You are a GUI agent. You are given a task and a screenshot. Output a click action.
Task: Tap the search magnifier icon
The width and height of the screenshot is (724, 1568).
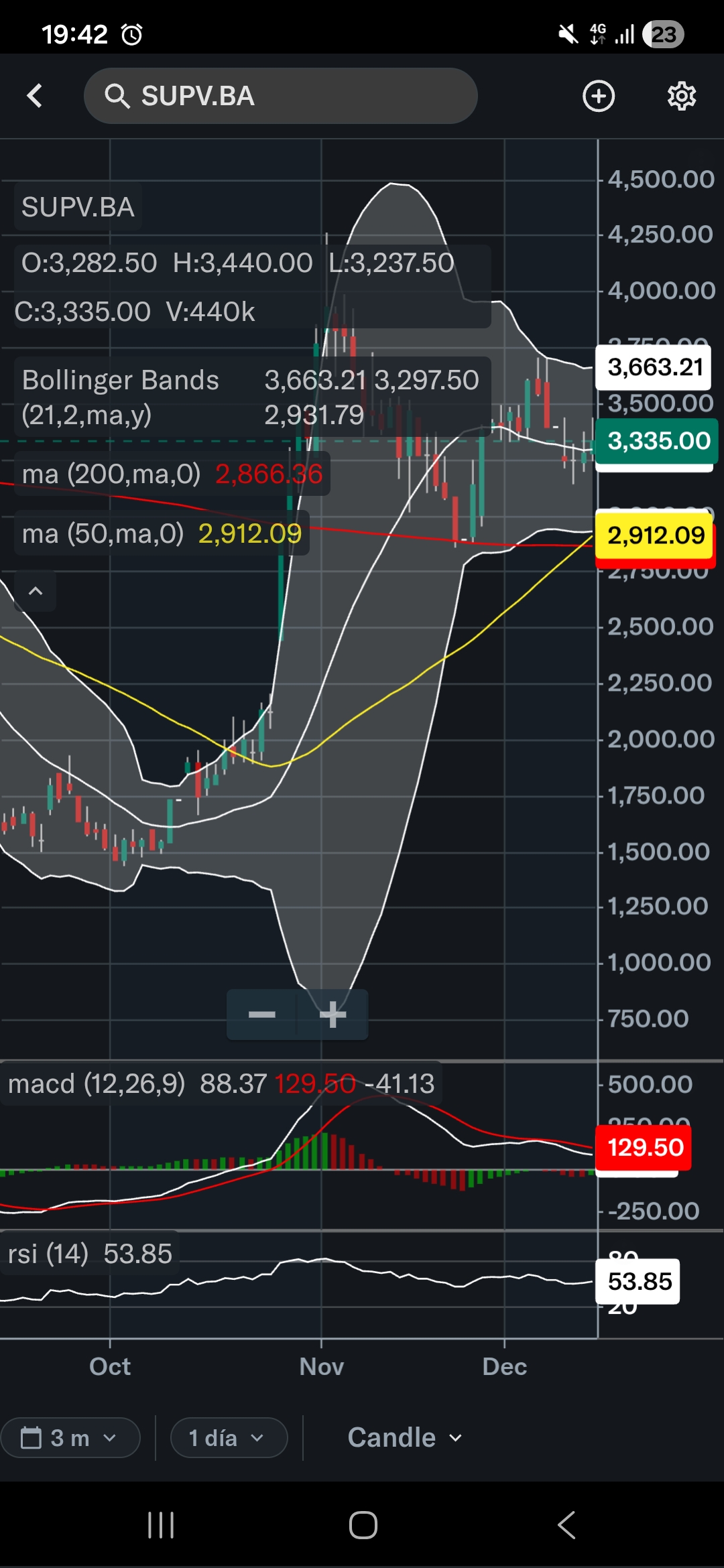coord(117,96)
